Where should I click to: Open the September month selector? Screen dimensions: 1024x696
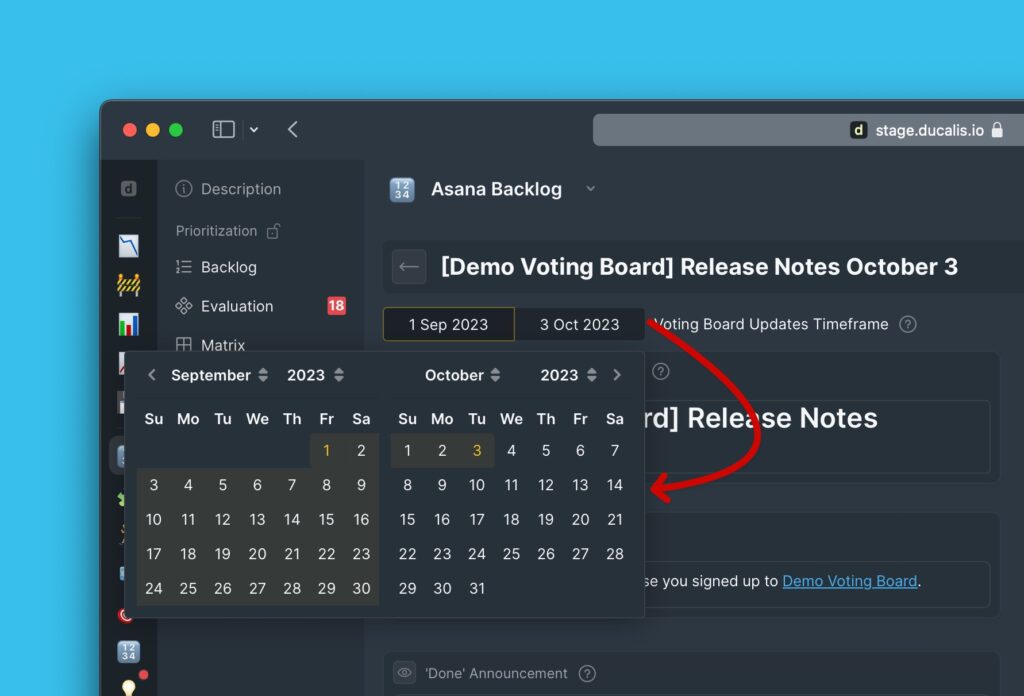(219, 375)
